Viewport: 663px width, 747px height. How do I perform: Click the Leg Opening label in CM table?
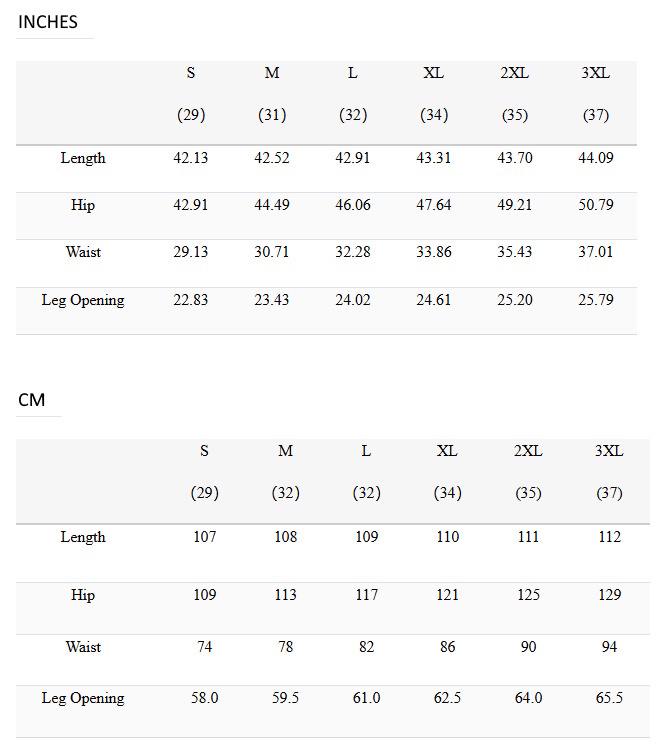[83, 698]
